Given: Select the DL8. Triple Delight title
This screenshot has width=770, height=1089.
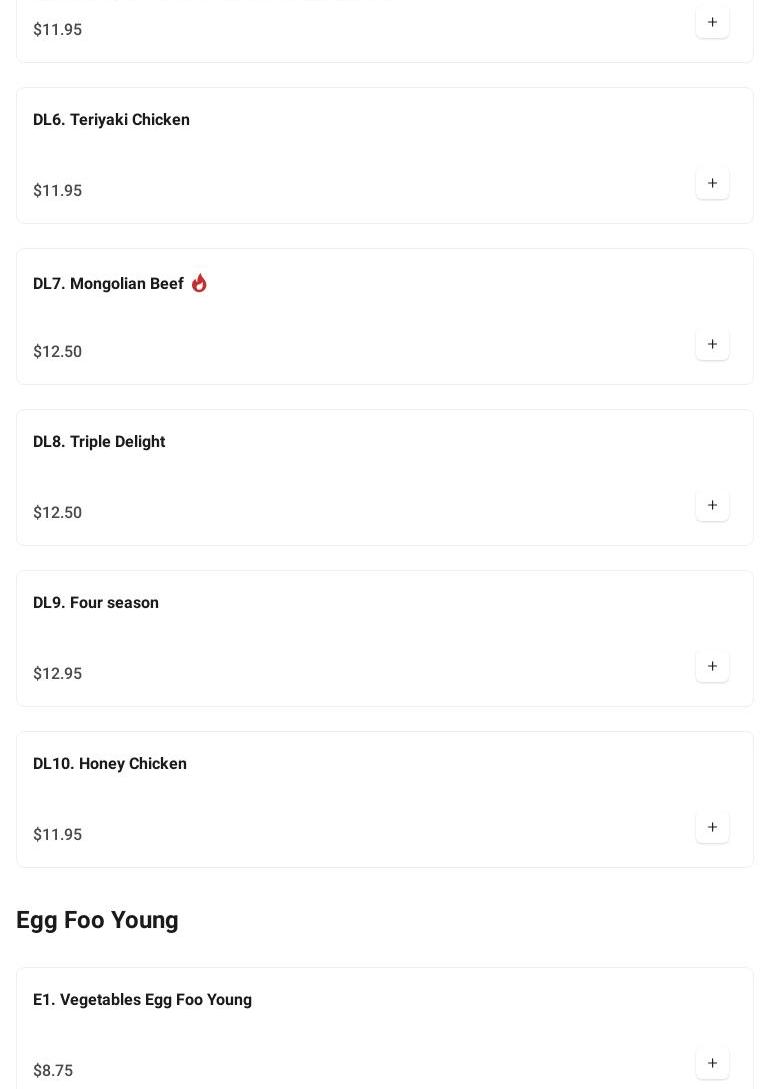Looking at the screenshot, I should [x=99, y=442].
